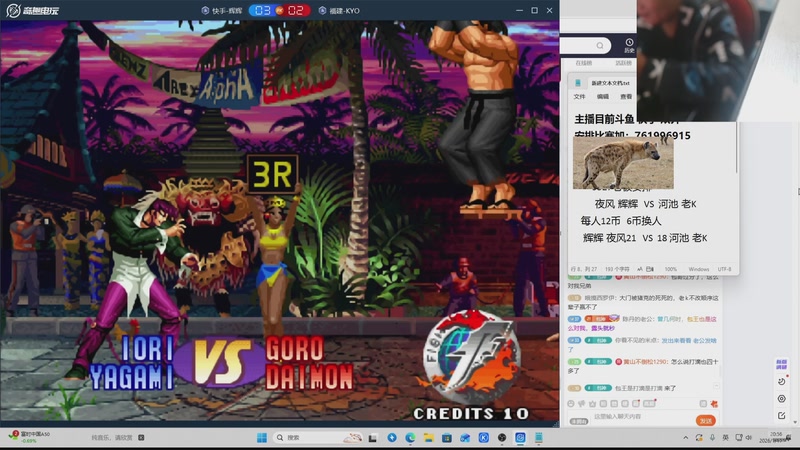Click the taskbar search box

[x=319, y=438]
